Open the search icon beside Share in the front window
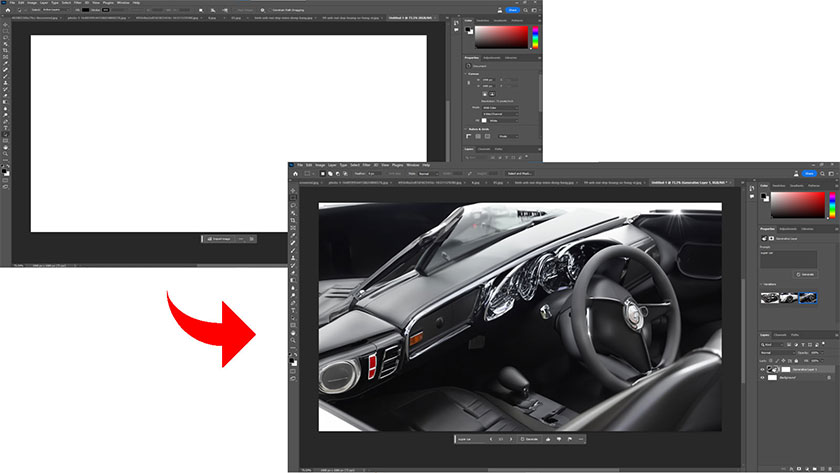This screenshot has width=840, height=473. click(822, 174)
